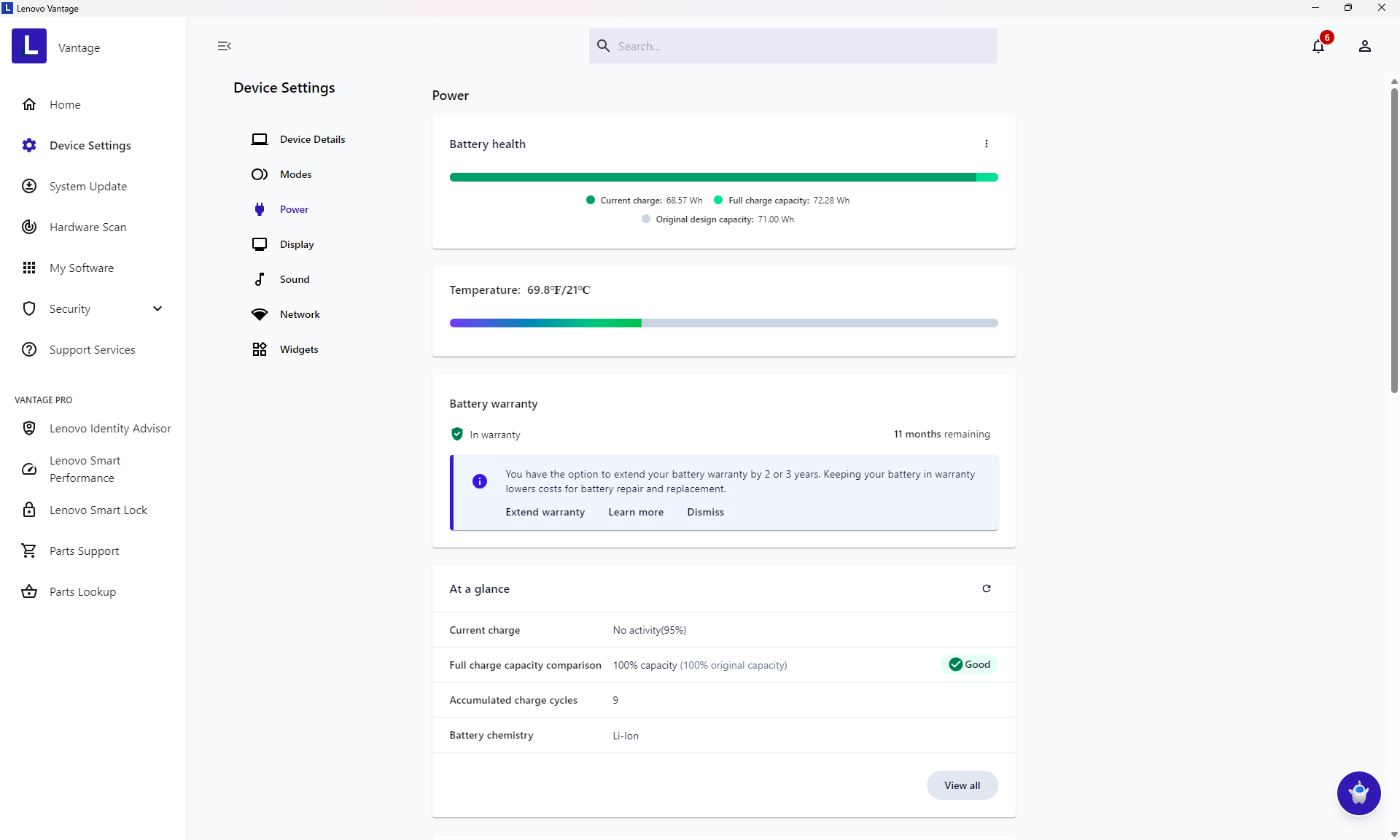
Task: Click the Device Details laptop icon
Action: point(260,139)
